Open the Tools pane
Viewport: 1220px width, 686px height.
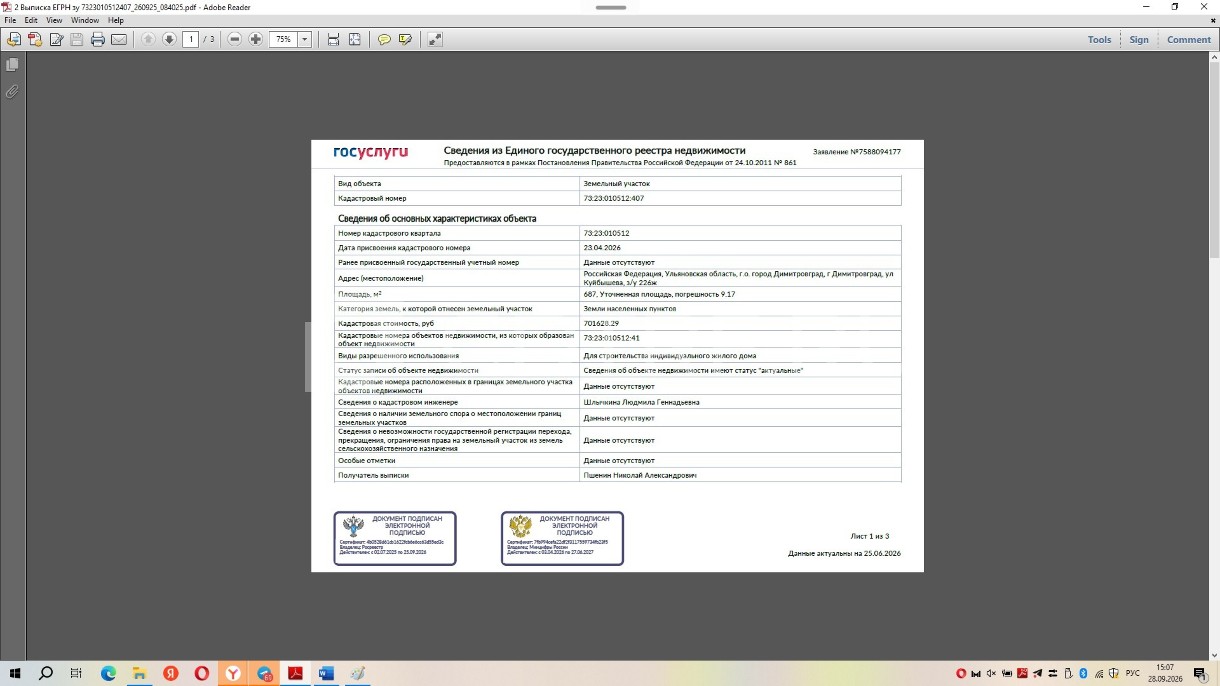pos(1099,40)
